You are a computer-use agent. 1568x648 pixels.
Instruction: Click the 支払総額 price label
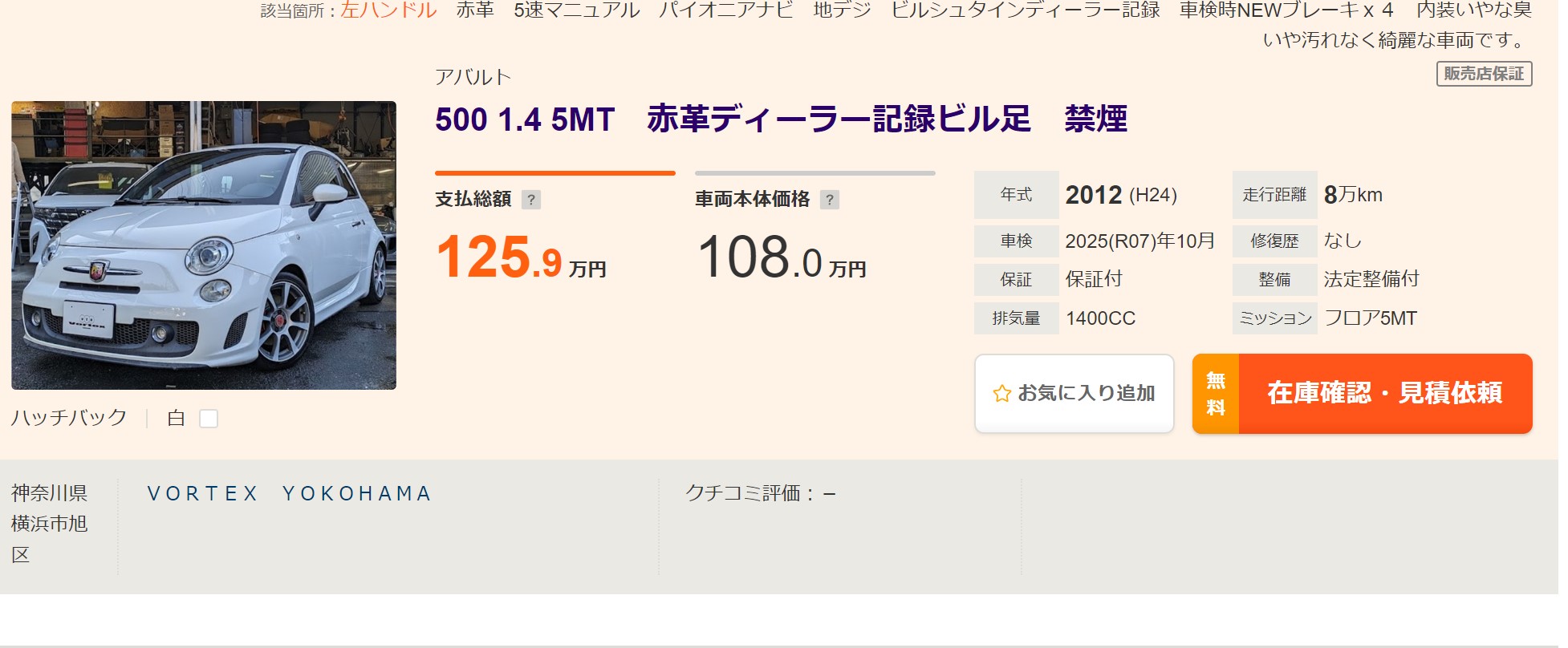(473, 200)
